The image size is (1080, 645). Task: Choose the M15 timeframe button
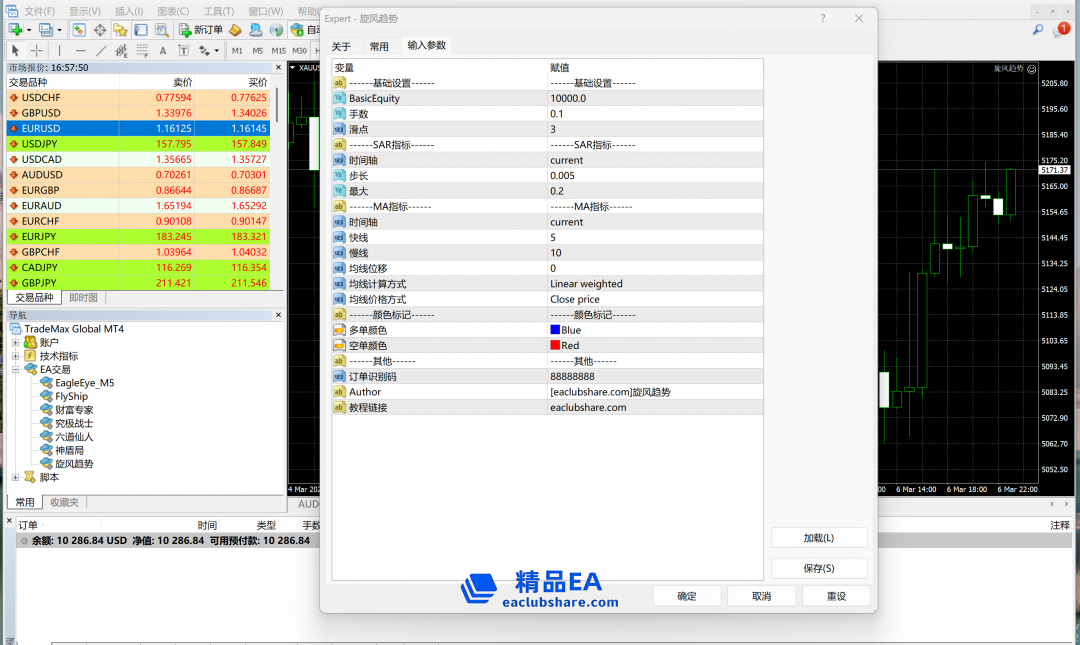[x=277, y=50]
